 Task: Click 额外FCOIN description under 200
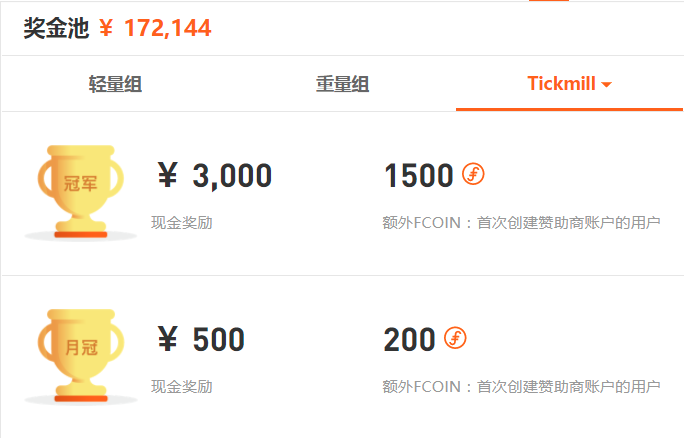(521, 387)
